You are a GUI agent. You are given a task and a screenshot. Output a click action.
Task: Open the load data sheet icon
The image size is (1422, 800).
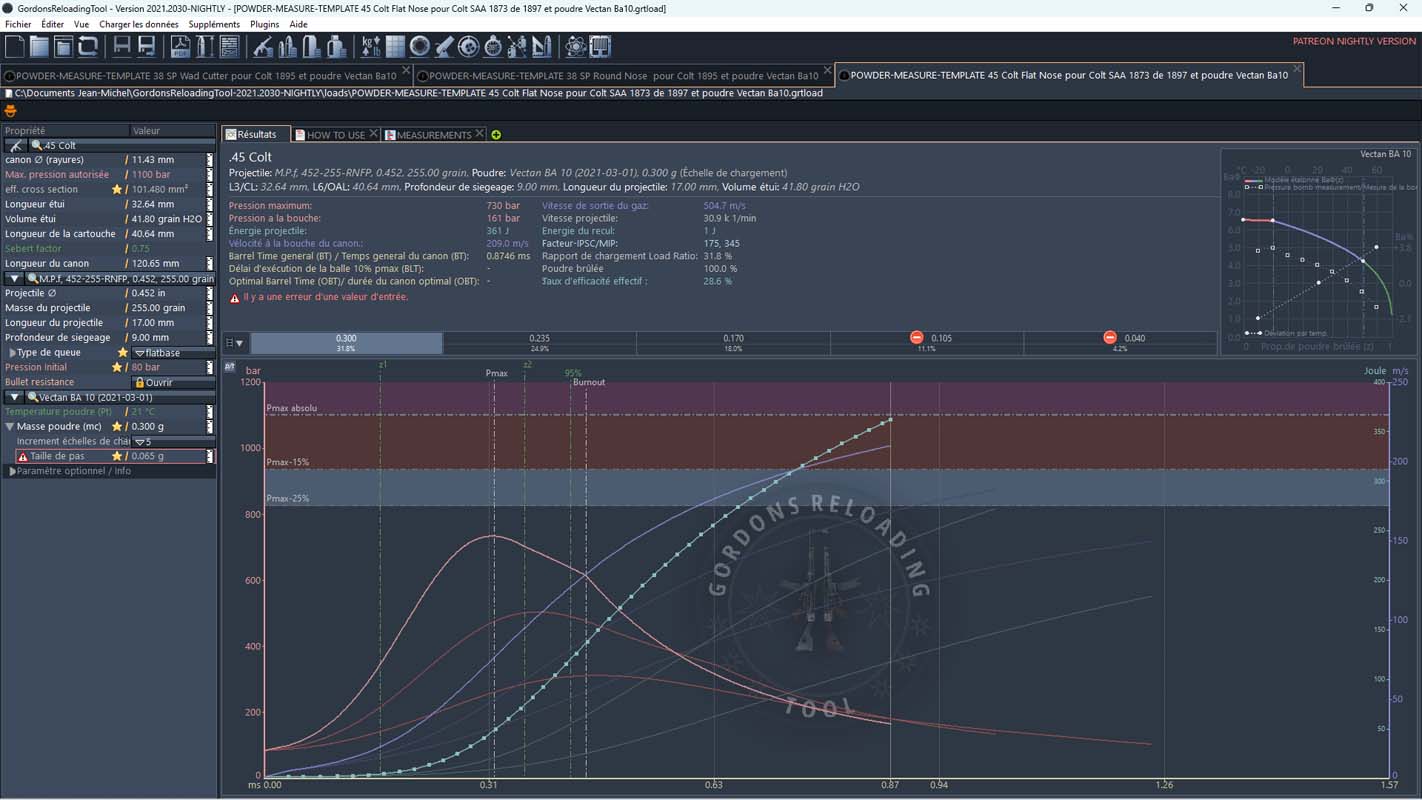[x=228, y=46]
